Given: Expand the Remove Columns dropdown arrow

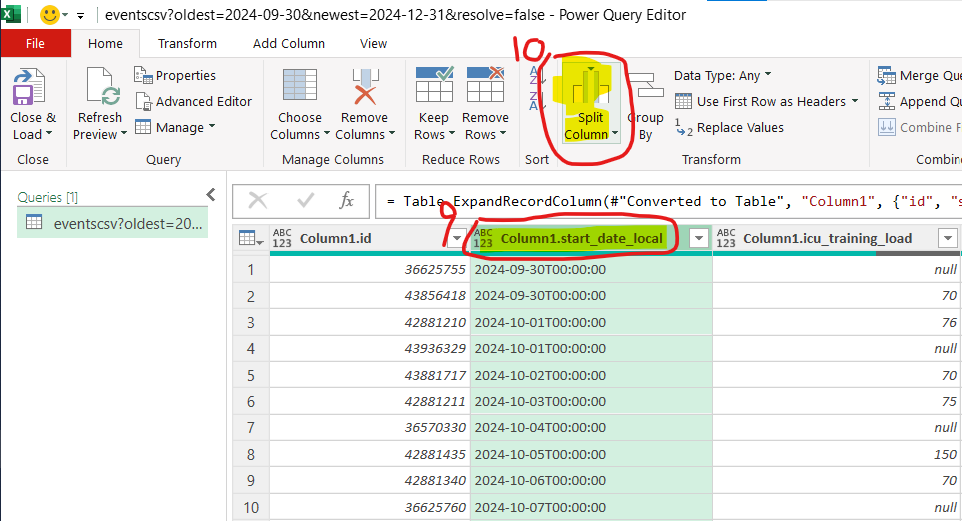Looking at the screenshot, I should coord(391,134).
